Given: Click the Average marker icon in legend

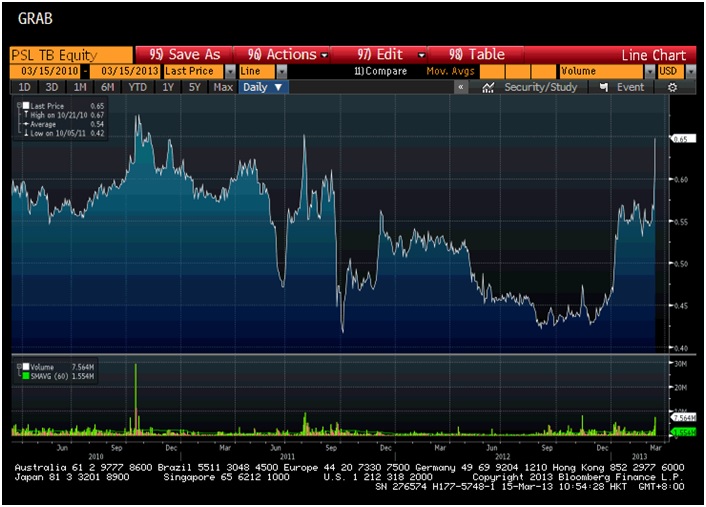Looking at the screenshot, I should coord(26,124).
